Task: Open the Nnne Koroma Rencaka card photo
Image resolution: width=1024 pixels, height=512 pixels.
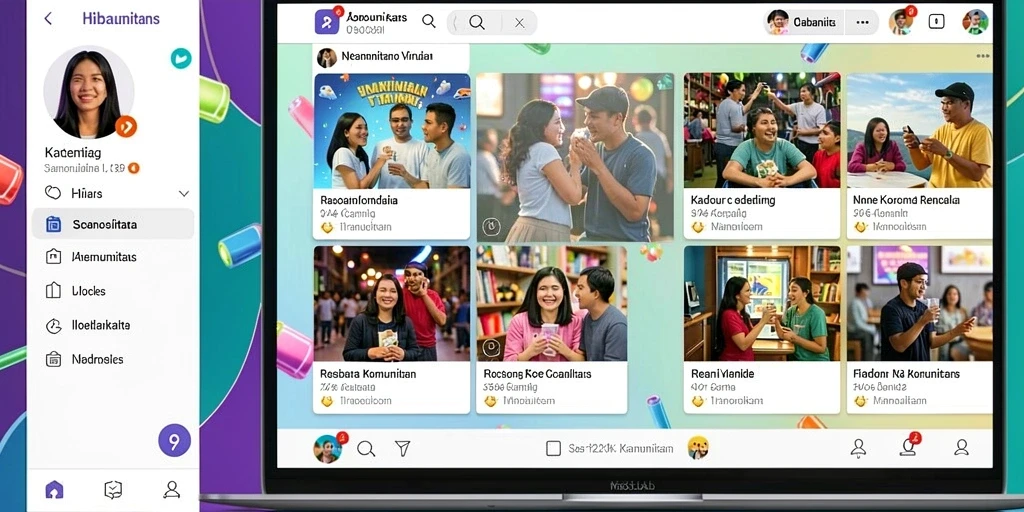Action: 920,131
